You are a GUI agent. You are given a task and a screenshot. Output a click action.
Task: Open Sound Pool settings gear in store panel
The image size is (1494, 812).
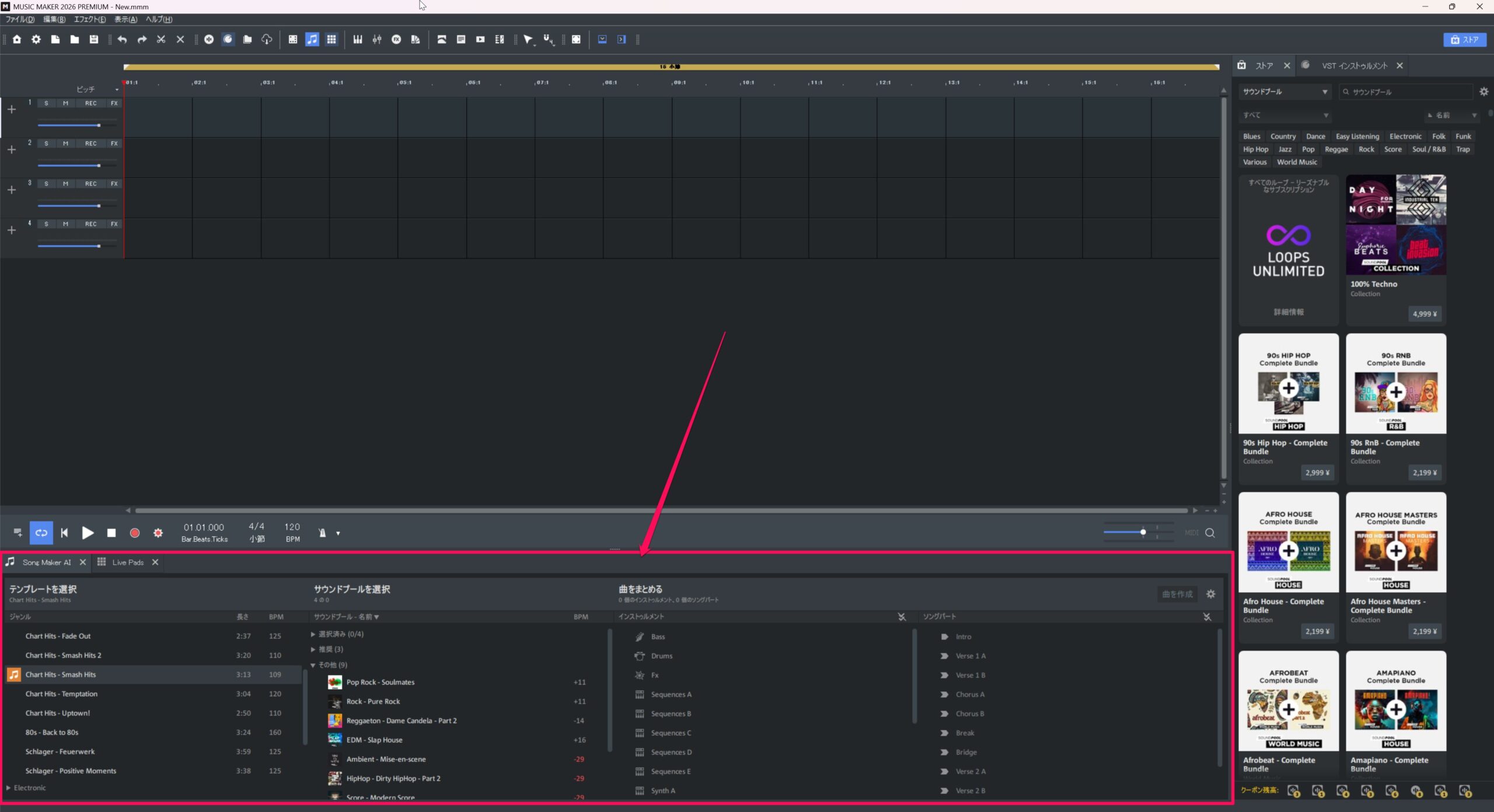pos(1484,92)
